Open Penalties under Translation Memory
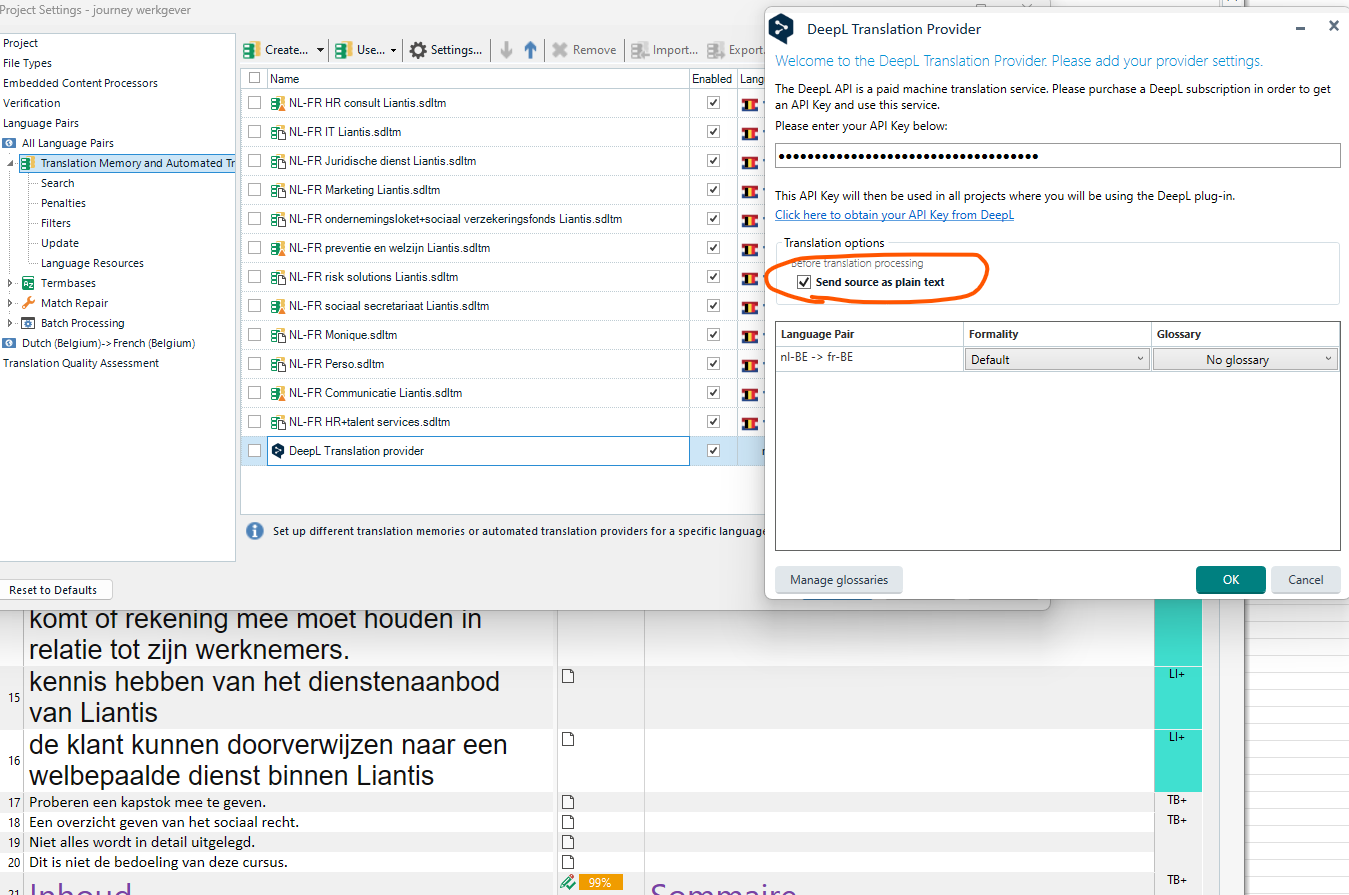 pyautogui.click(x=63, y=203)
